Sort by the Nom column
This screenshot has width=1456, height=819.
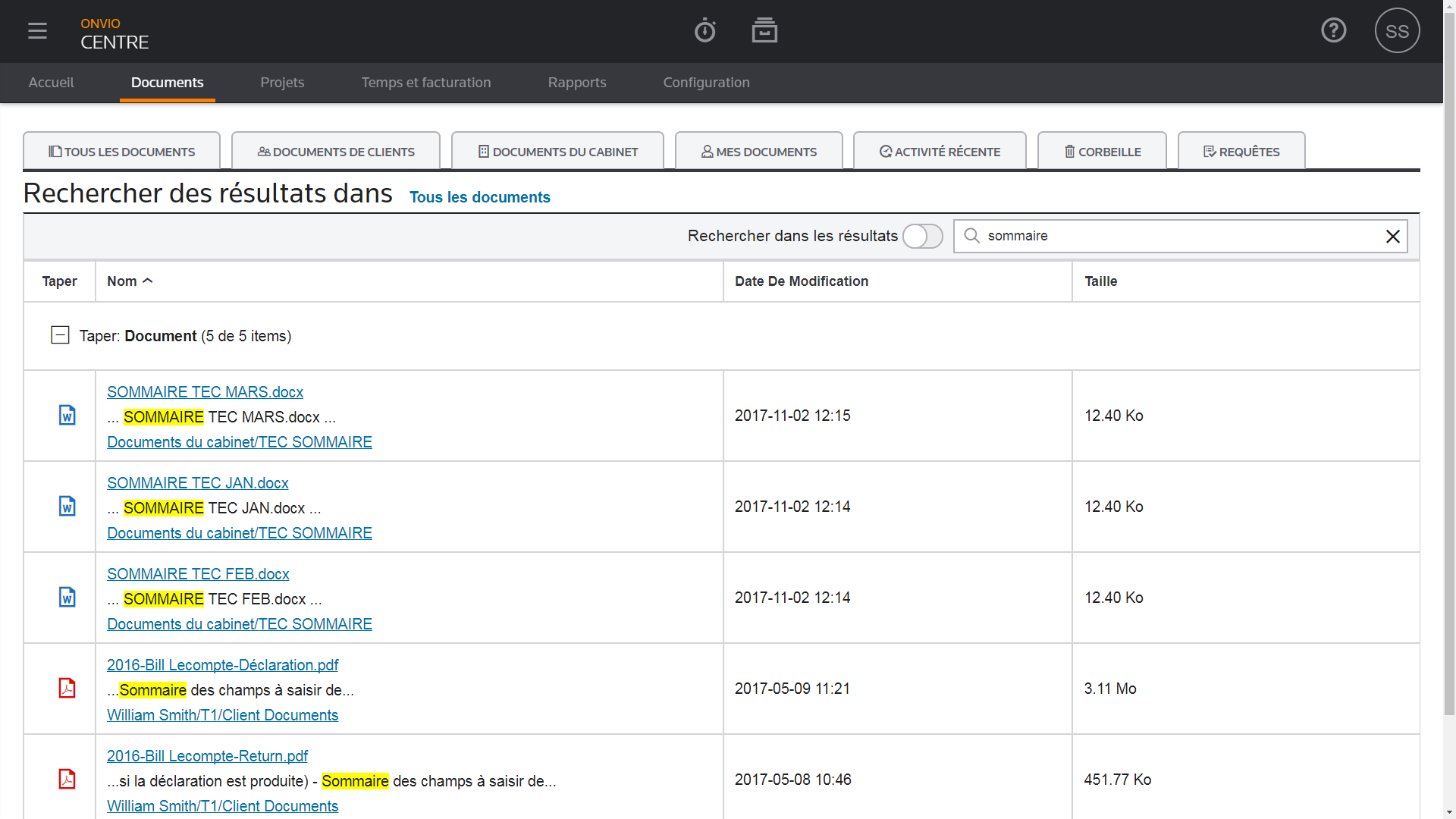pyautogui.click(x=130, y=281)
